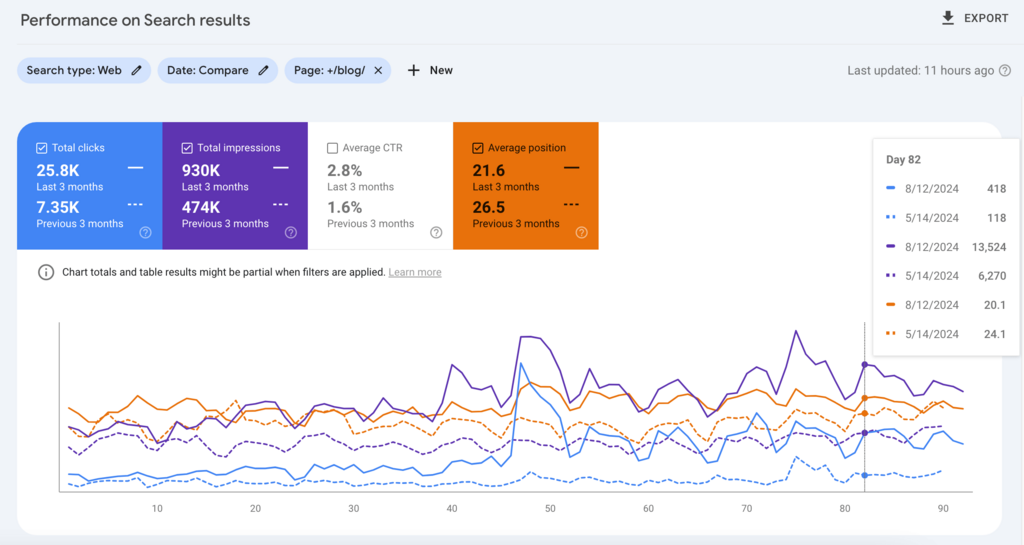Click the purple impressions point at day 82
The width and height of the screenshot is (1024, 545).
864,365
